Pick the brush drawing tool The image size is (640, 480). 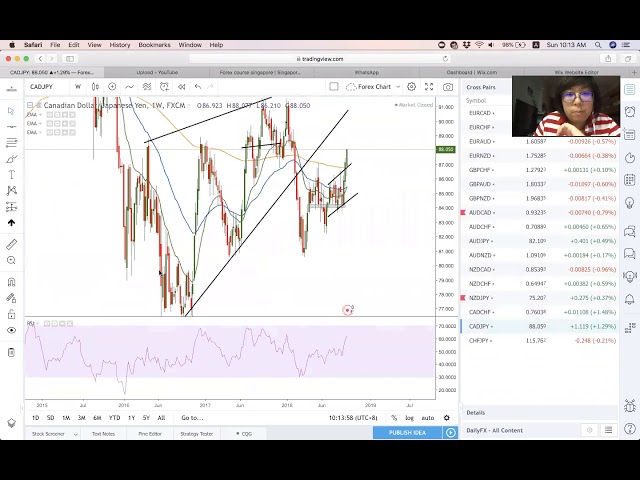11,159
